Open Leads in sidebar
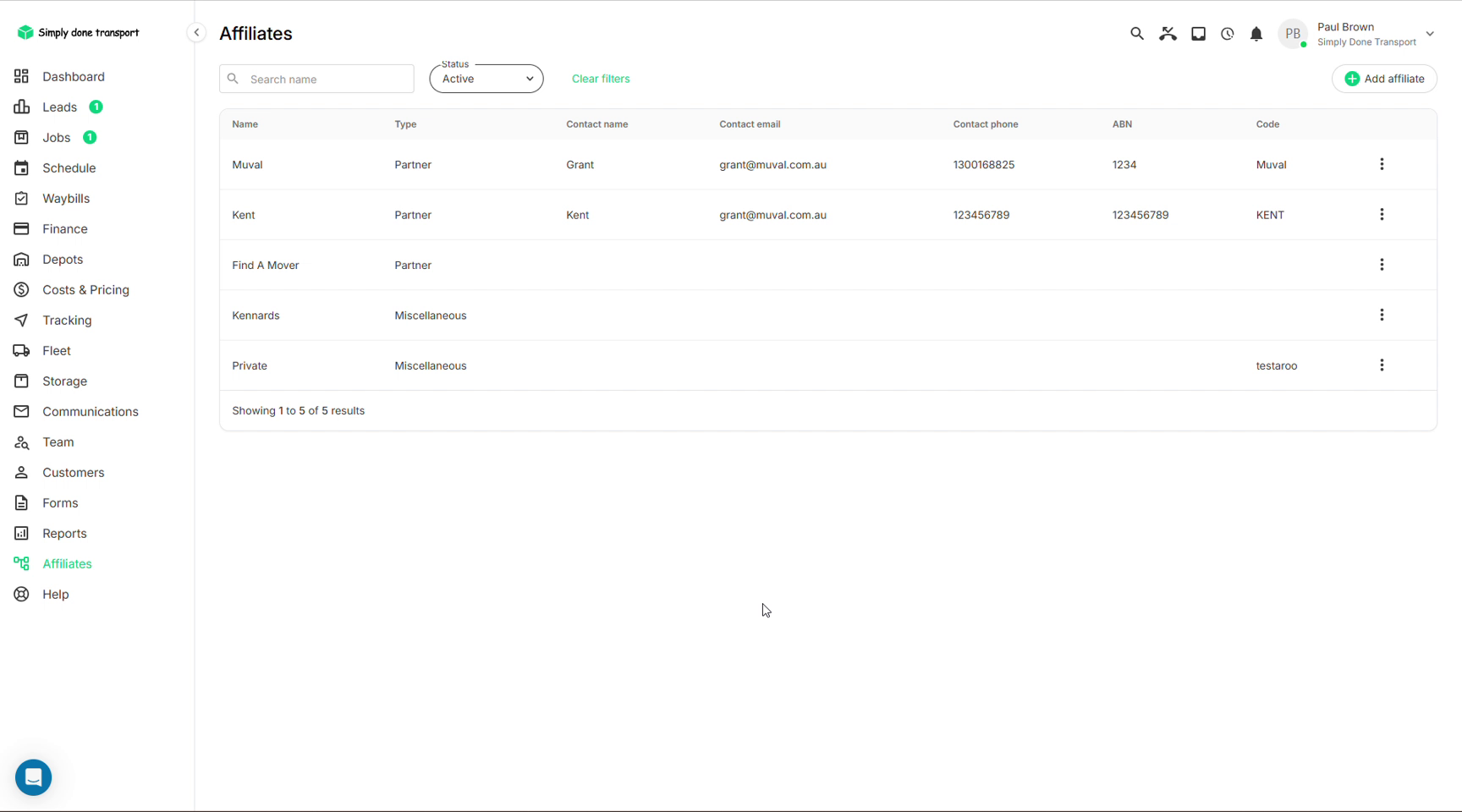 click(x=59, y=107)
